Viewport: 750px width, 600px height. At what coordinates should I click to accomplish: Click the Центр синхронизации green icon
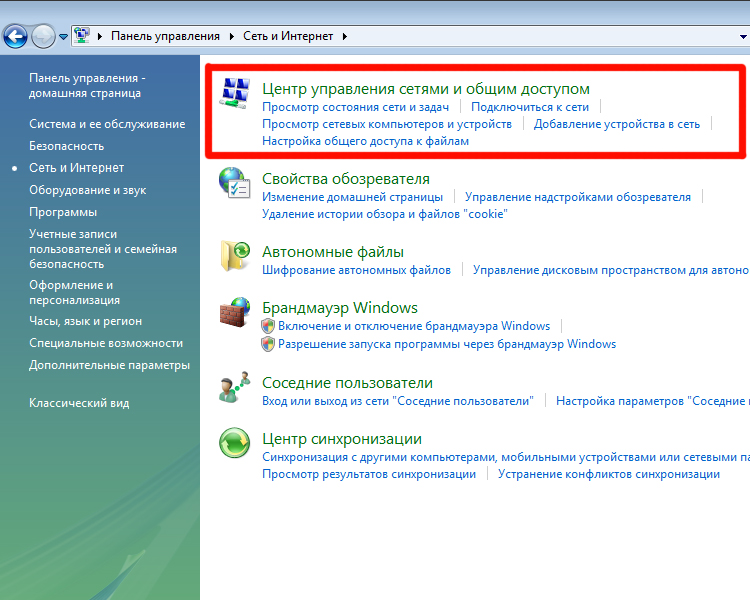234,443
